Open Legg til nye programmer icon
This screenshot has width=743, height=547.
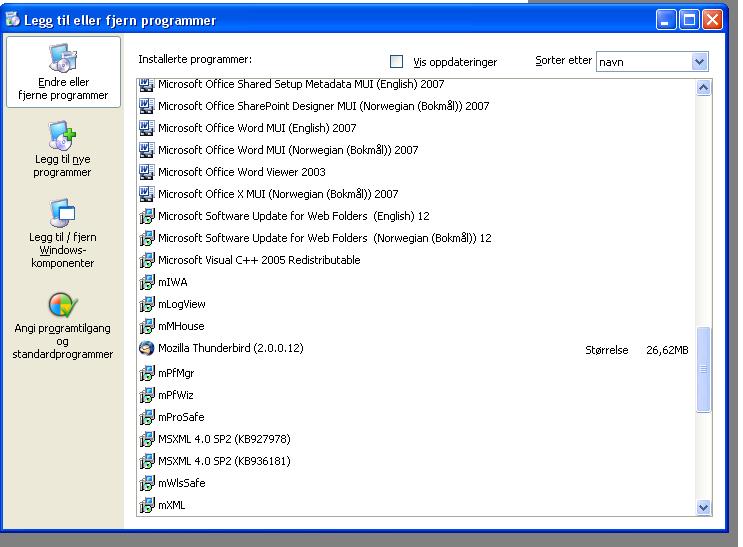tap(62, 135)
